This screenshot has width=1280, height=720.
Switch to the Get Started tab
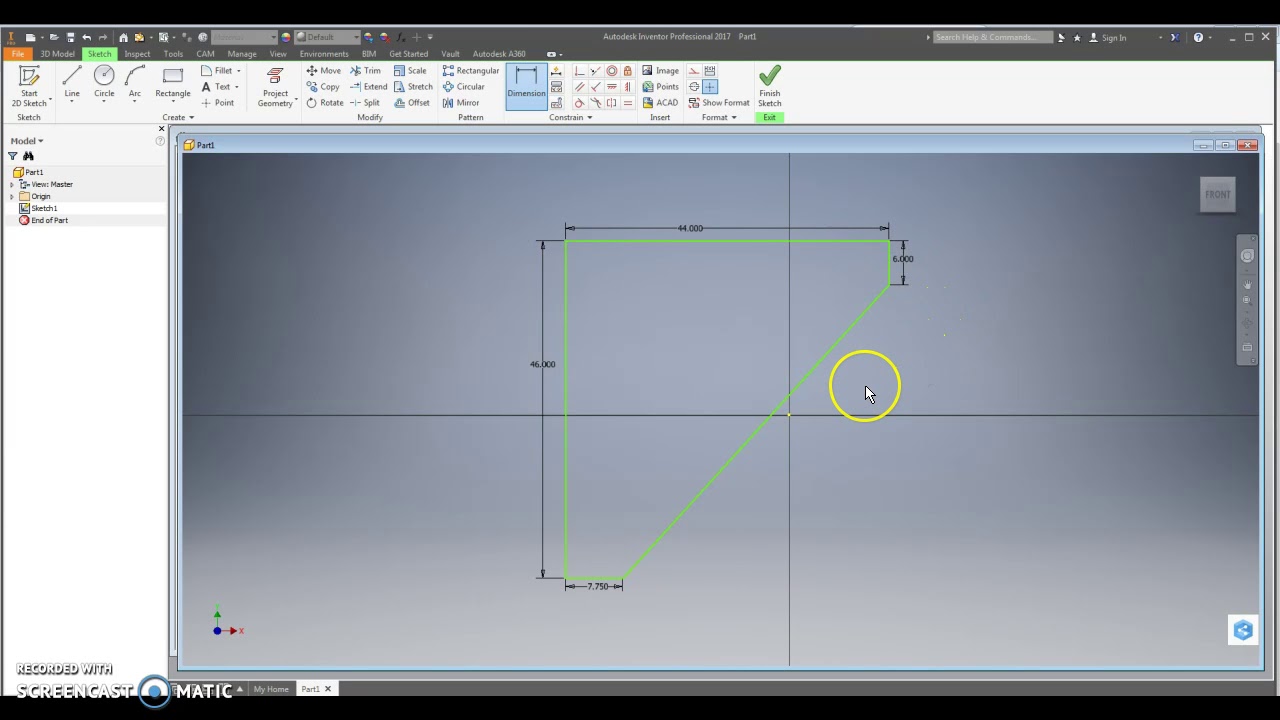click(408, 54)
